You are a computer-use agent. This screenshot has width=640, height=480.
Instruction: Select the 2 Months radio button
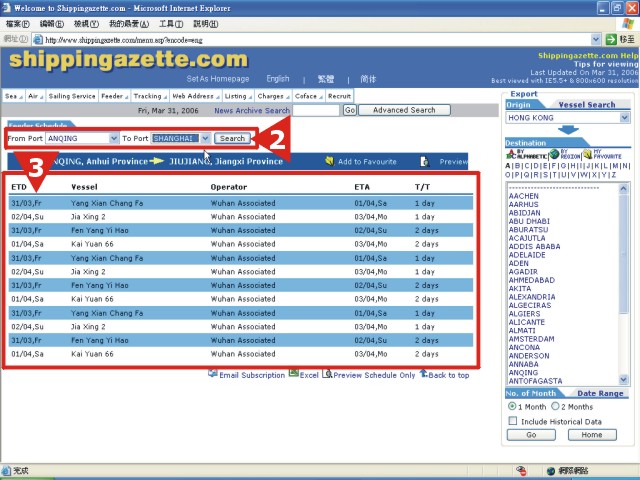(x=555, y=406)
